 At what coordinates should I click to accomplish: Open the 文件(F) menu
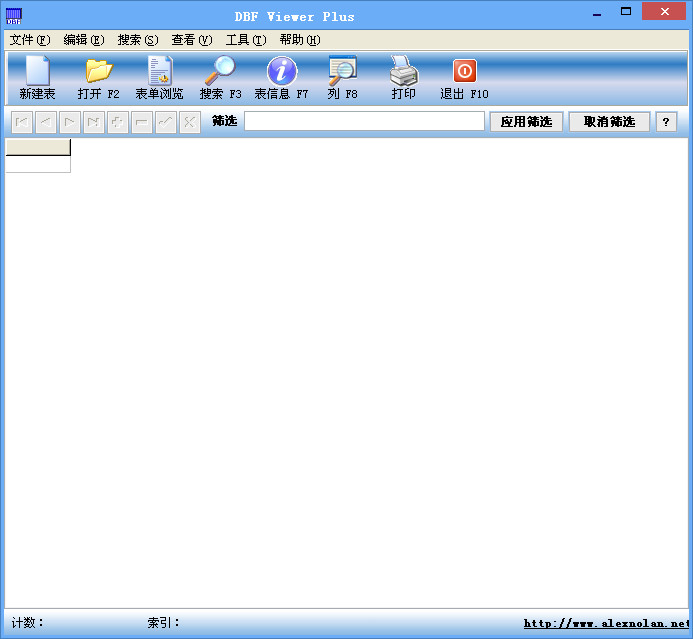30,40
